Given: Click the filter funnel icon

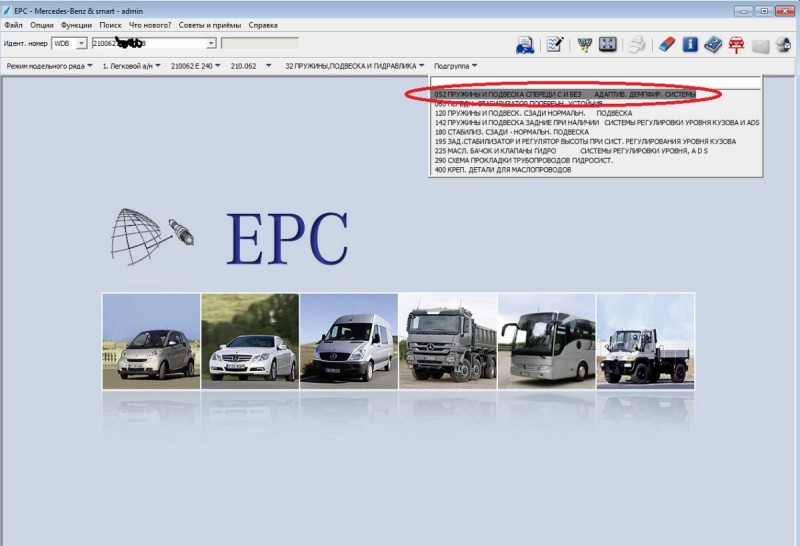Looking at the screenshot, I should 585,44.
